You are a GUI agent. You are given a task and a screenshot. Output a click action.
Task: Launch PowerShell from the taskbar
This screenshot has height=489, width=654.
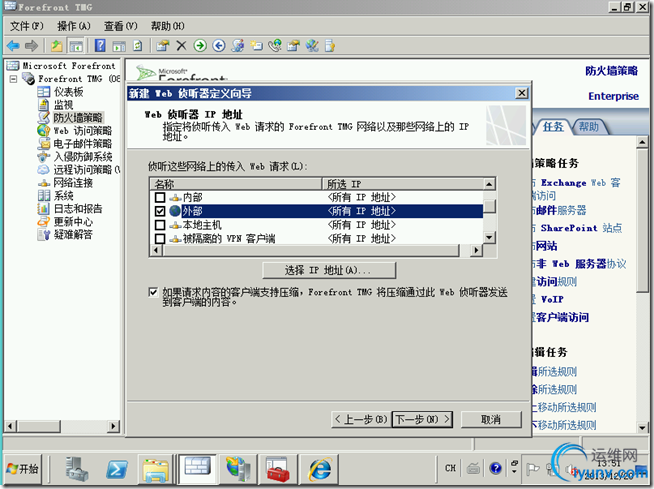[117, 469]
